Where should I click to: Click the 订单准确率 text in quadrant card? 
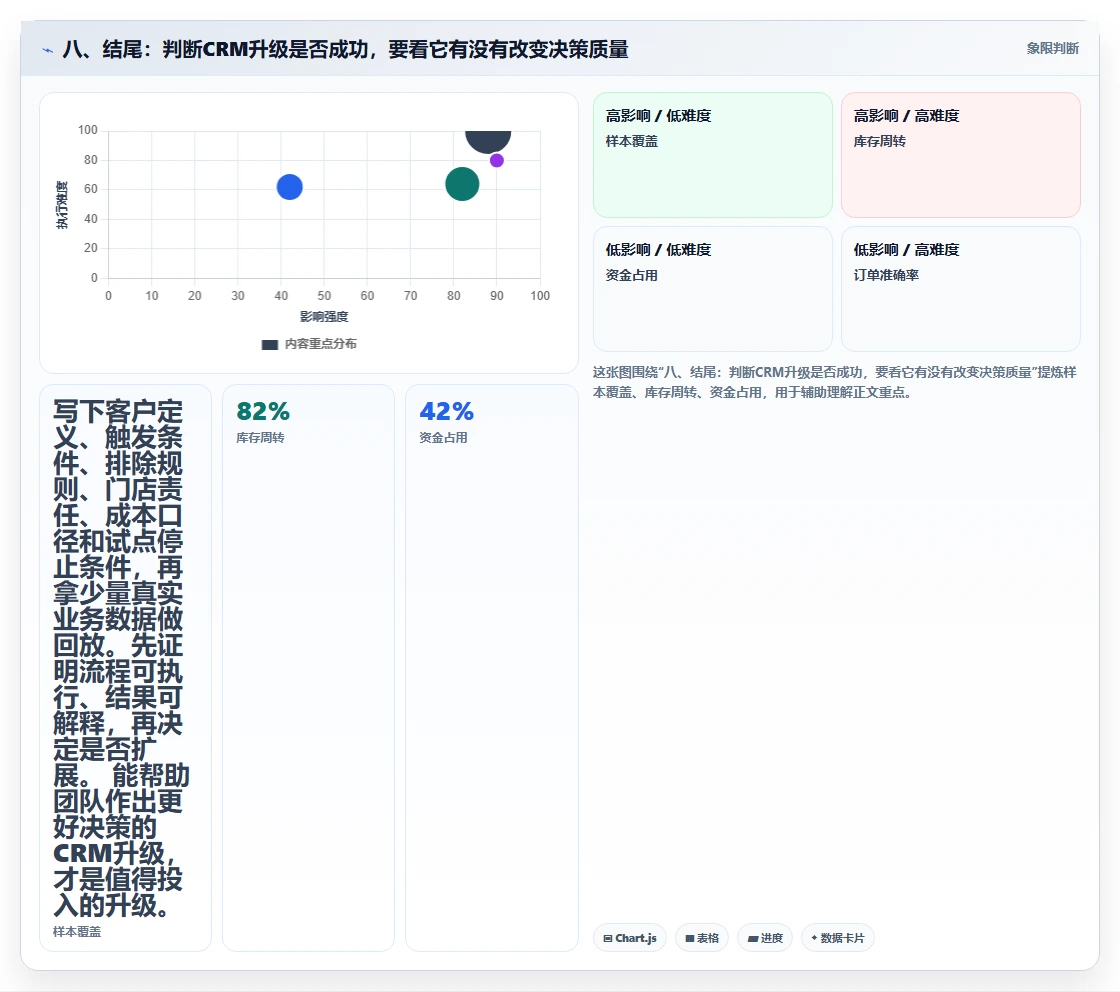pos(886,275)
